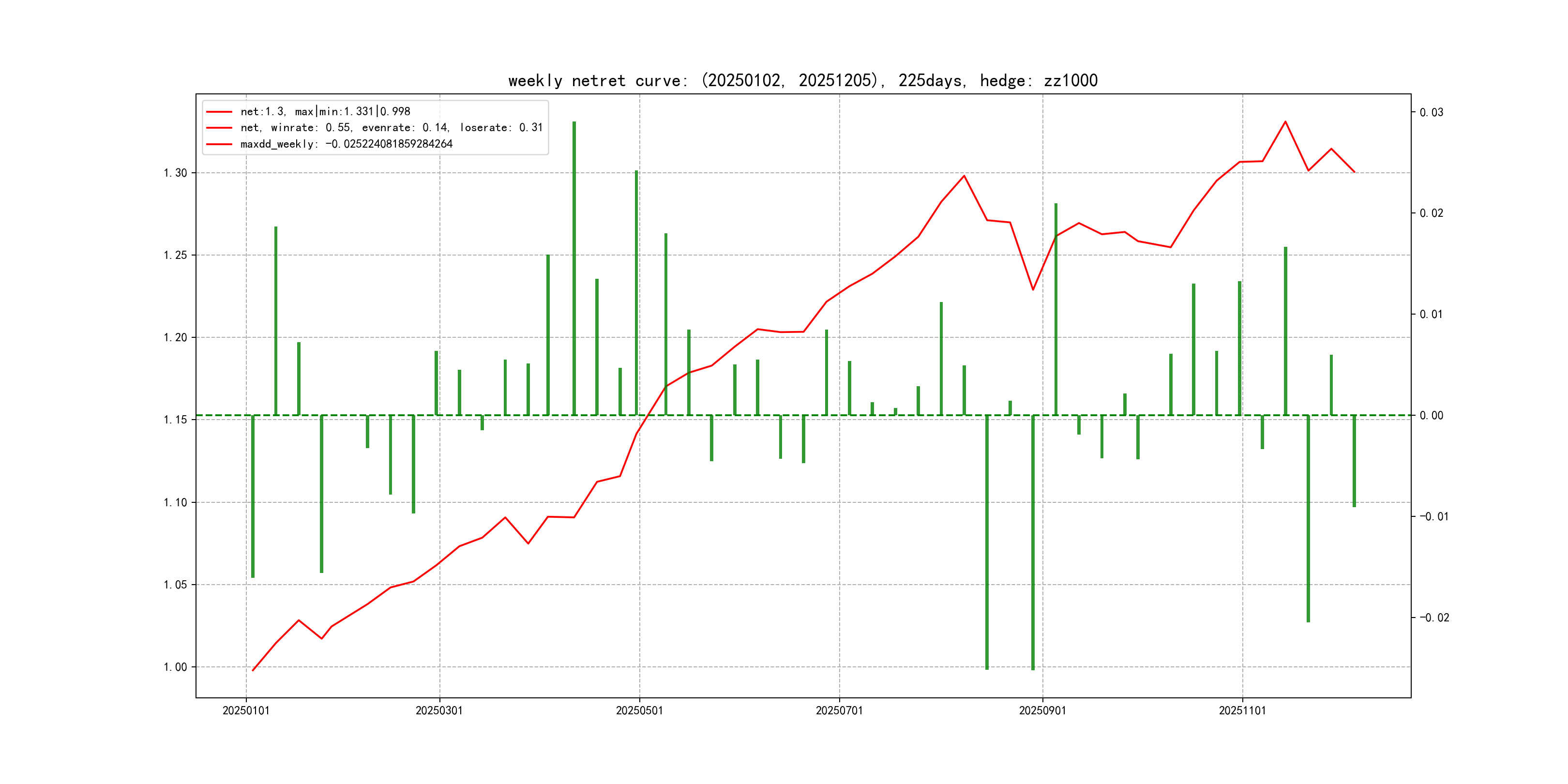Click the 0.03 right y-axis label
This screenshot has width=1568, height=784.
[1431, 113]
